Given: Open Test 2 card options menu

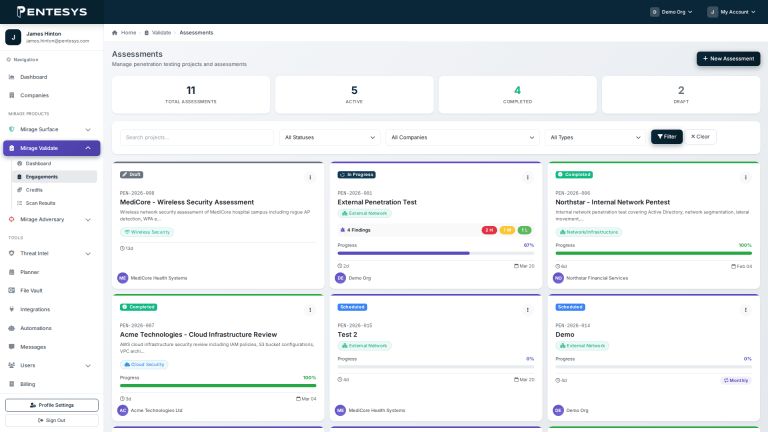Looking at the screenshot, I should click(528, 310).
